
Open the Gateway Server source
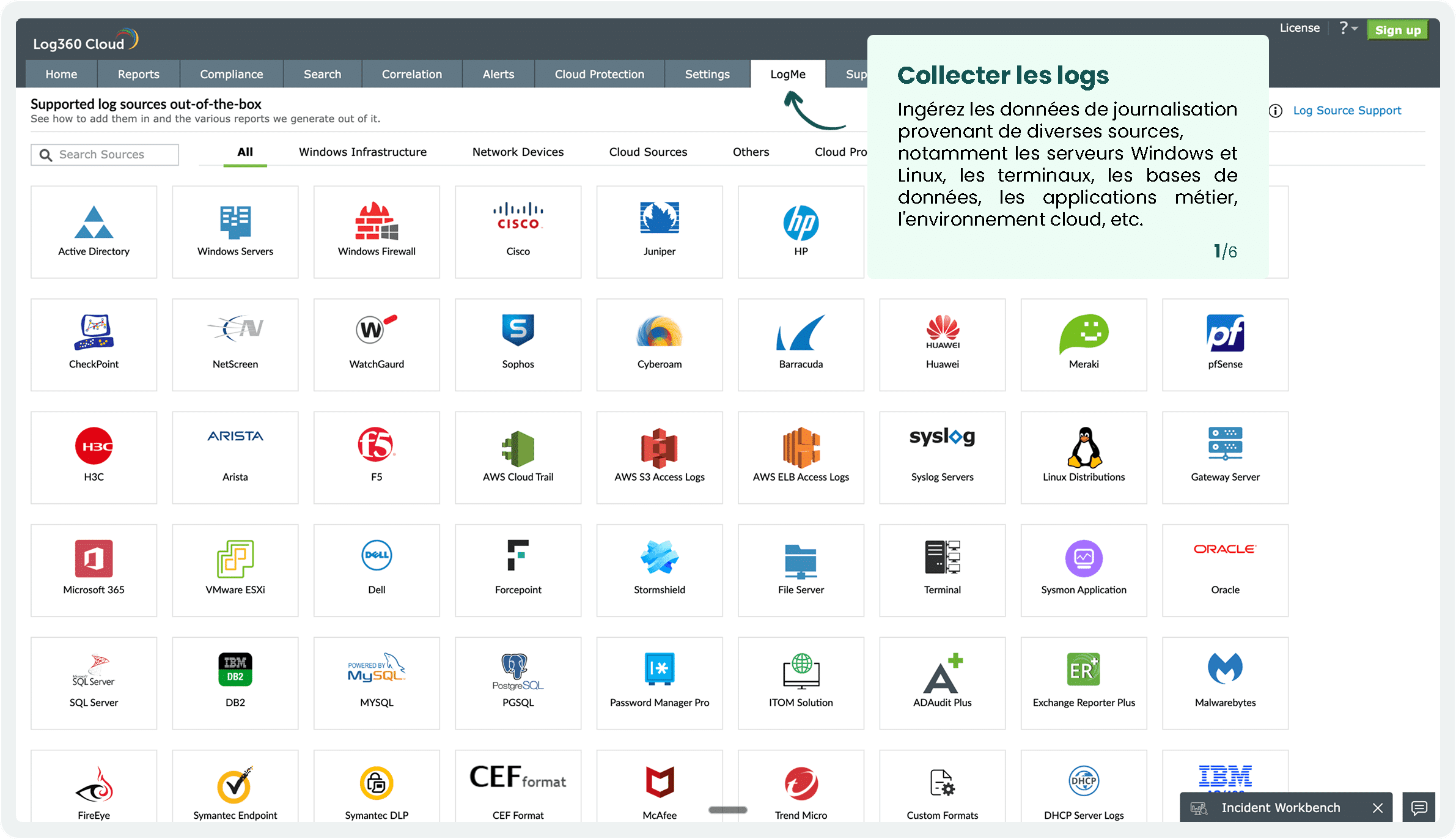(1225, 457)
